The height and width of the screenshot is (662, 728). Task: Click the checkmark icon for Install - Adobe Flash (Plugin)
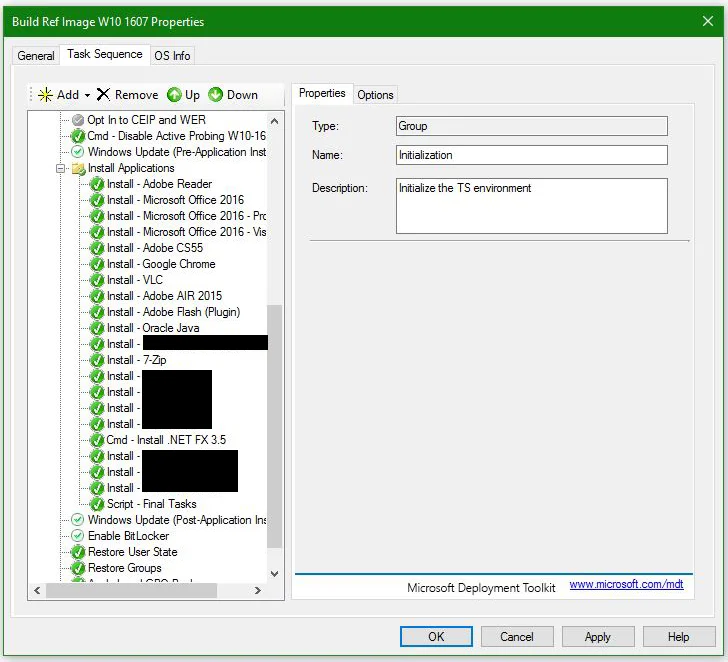[x=97, y=312]
